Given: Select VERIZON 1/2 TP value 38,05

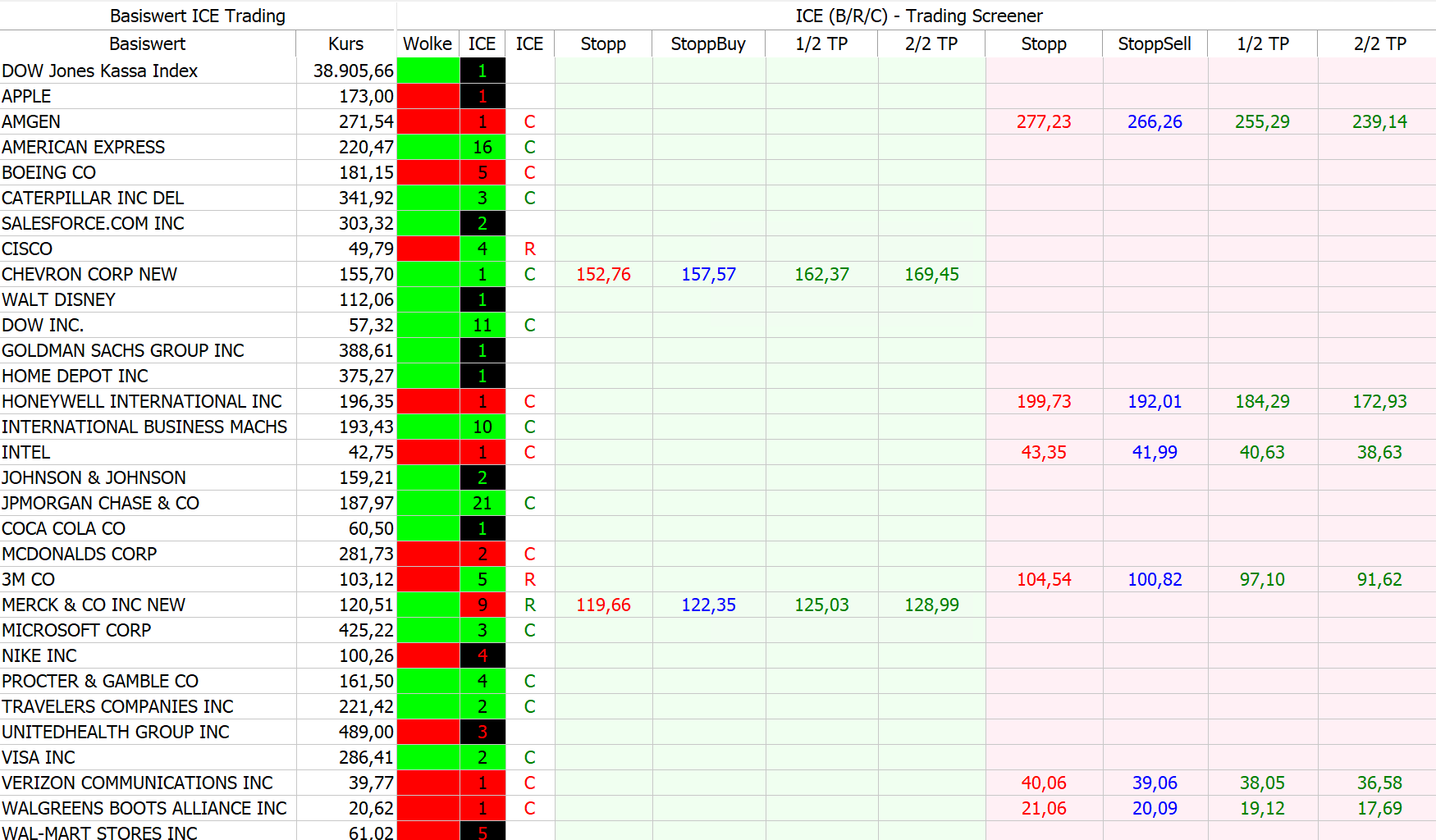Looking at the screenshot, I should [x=1262, y=783].
